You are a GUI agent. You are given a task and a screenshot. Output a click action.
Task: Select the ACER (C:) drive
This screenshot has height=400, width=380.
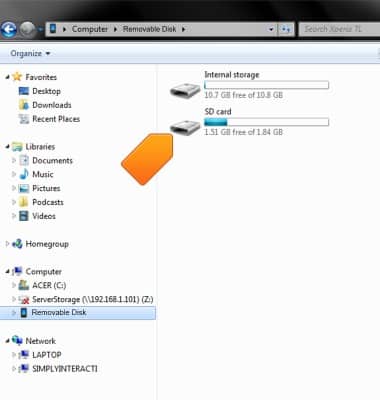49,286
